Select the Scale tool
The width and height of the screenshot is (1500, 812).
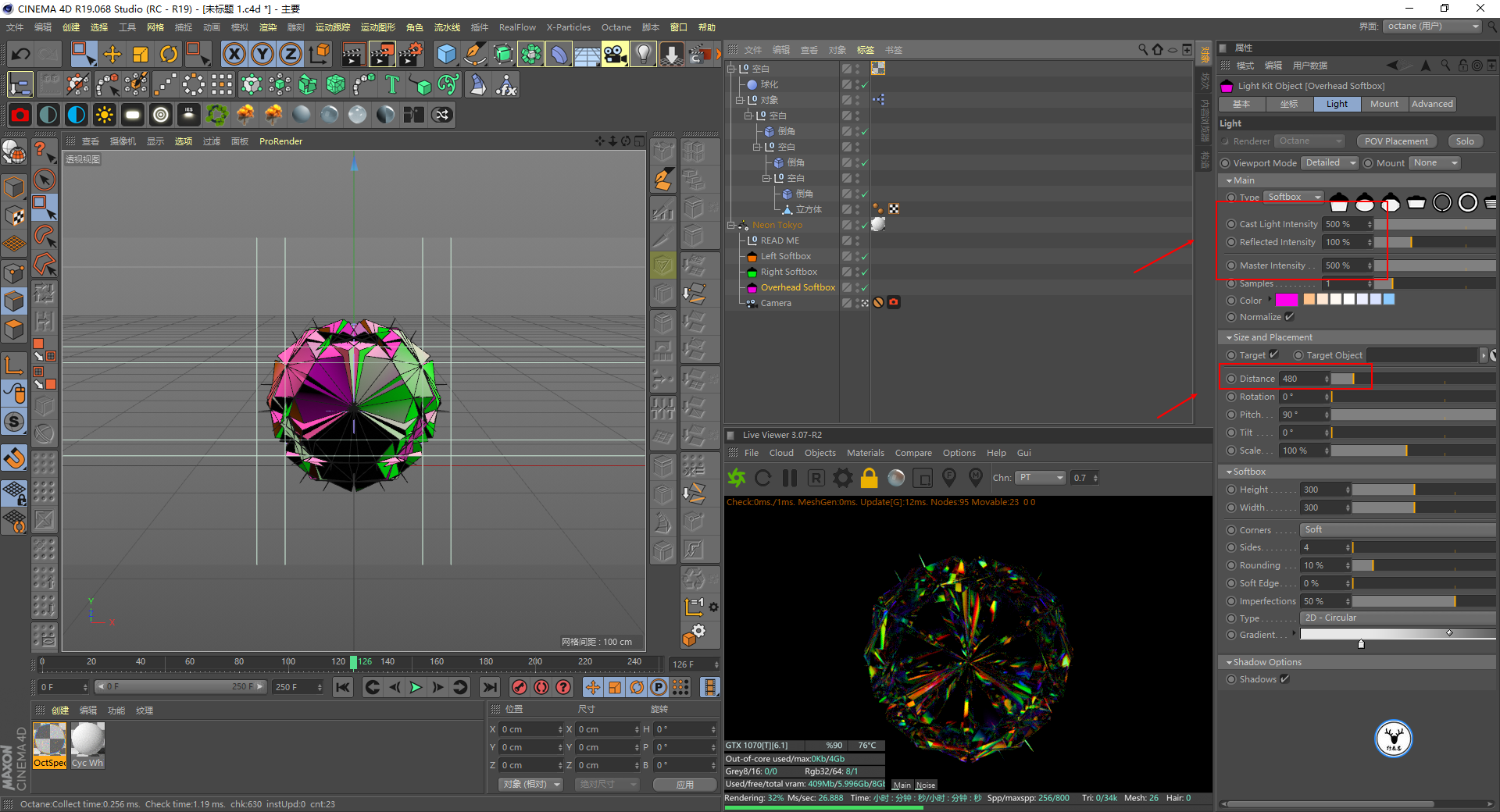(141, 54)
